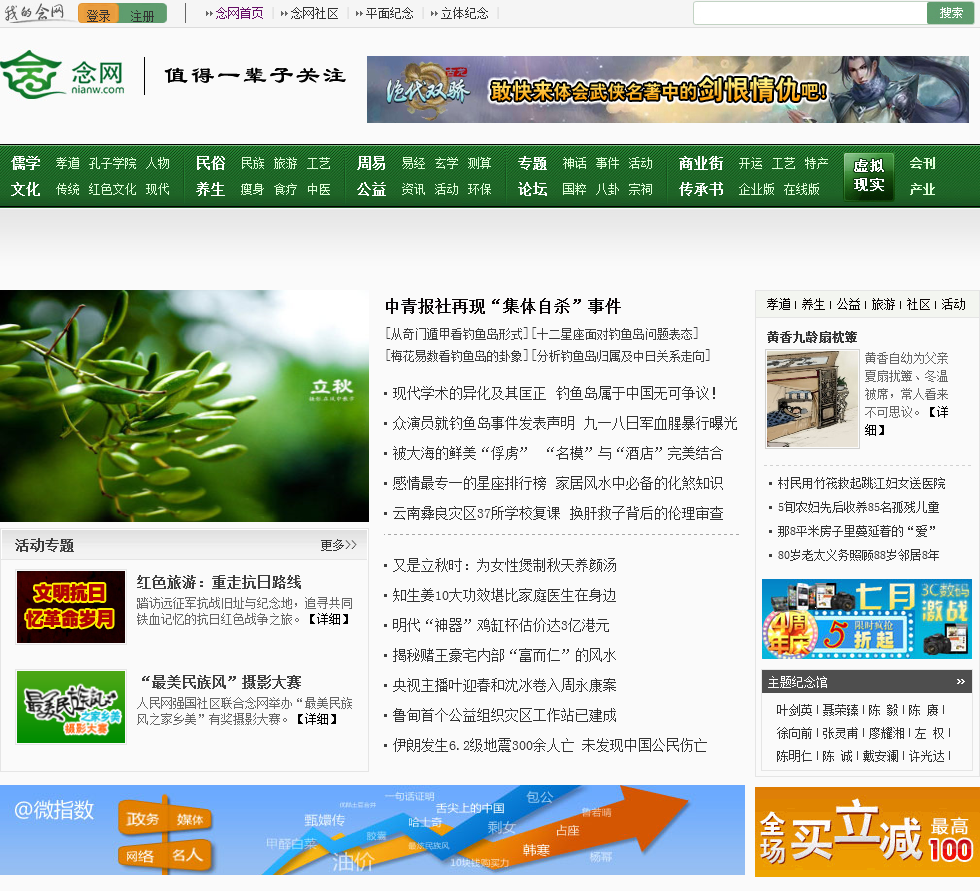Open 云南彝良灾区37所学校复课 article
The height and width of the screenshot is (891, 980).
click(x=476, y=513)
